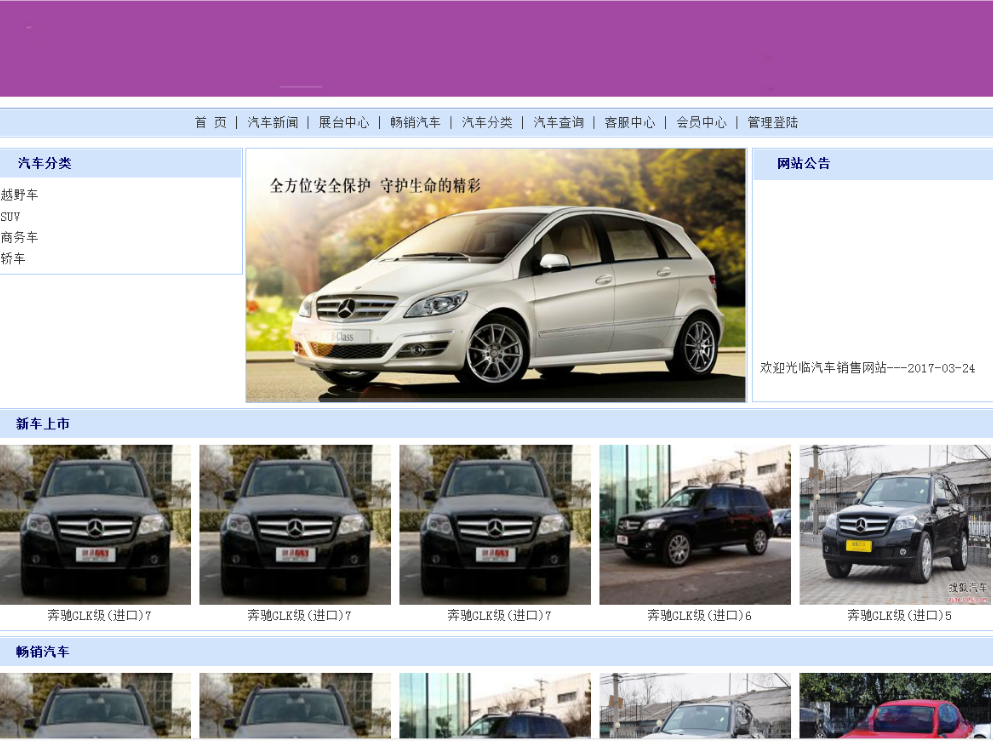
Task: Open first black car thumbnail in 畅销汽车 row
Action: (x=95, y=706)
